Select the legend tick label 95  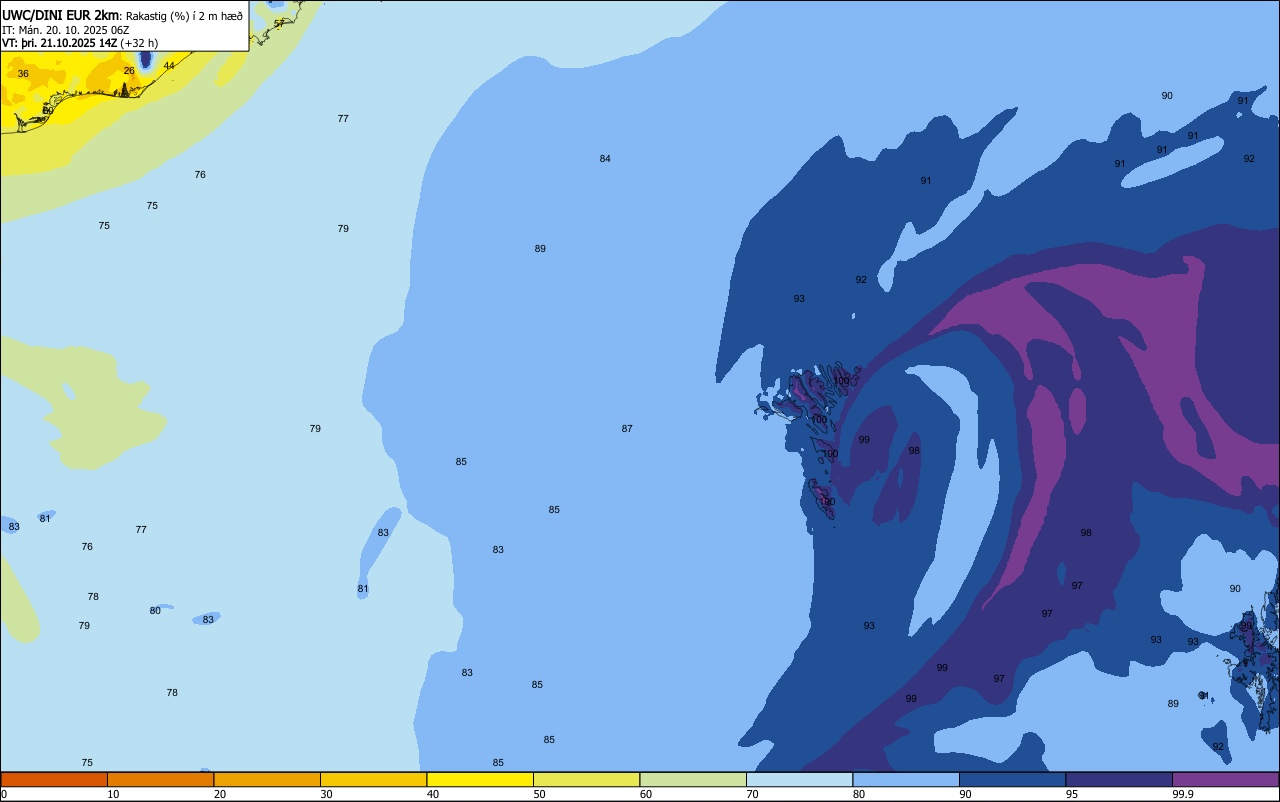point(1072,794)
